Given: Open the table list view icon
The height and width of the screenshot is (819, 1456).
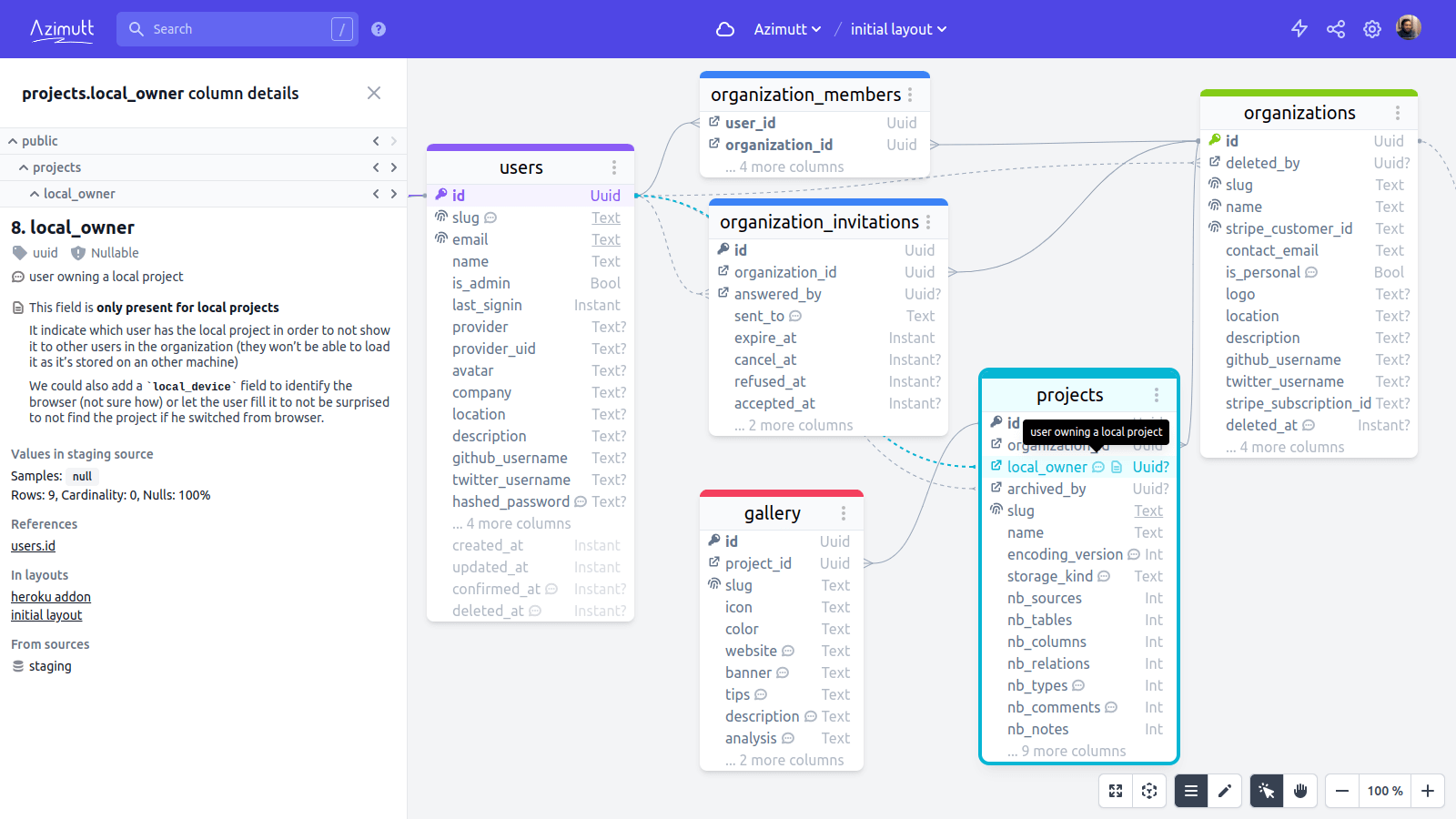Looking at the screenshot, I should point(1190,791).
